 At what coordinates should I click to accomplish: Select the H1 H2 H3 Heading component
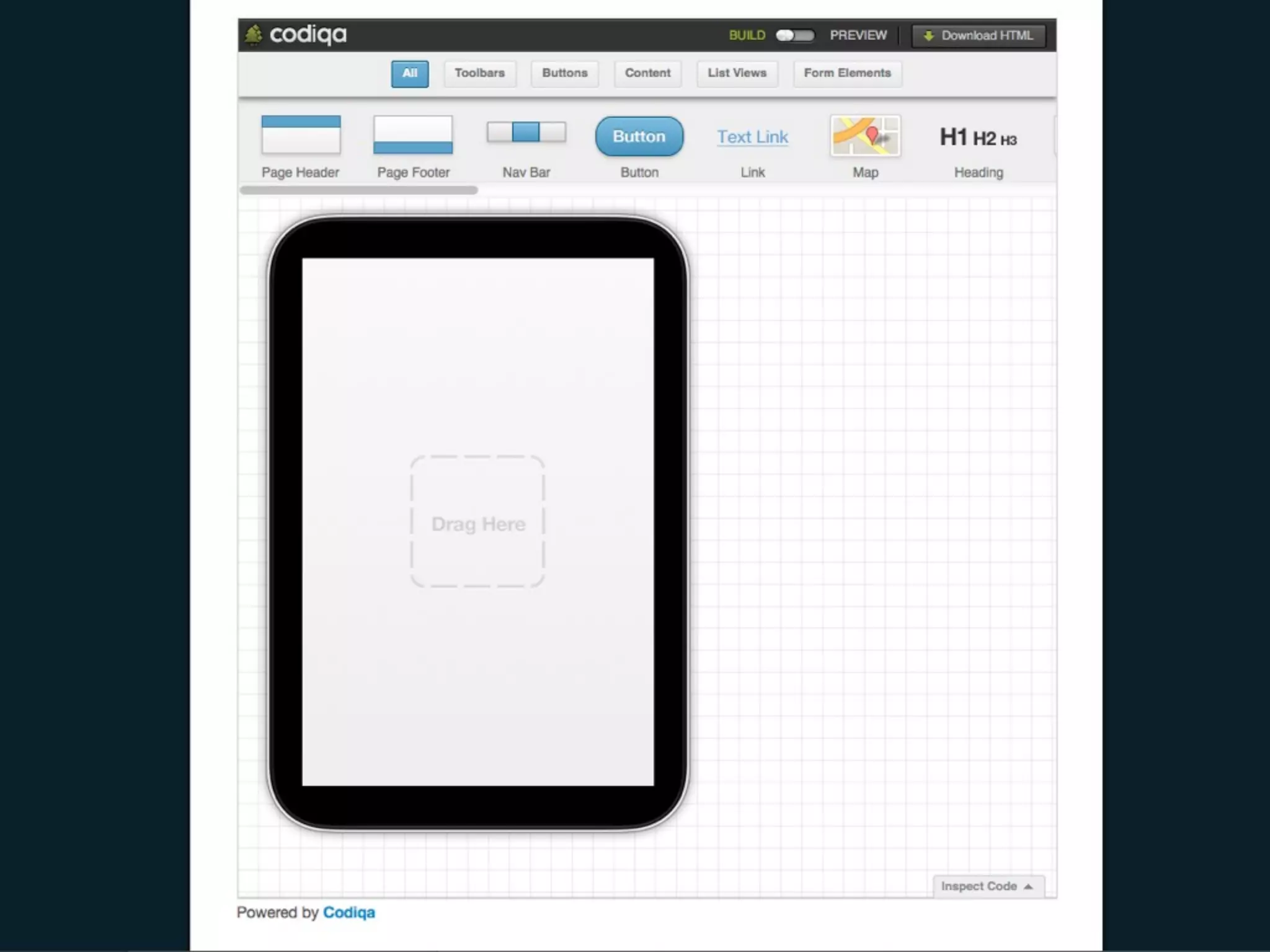(978, 138)
